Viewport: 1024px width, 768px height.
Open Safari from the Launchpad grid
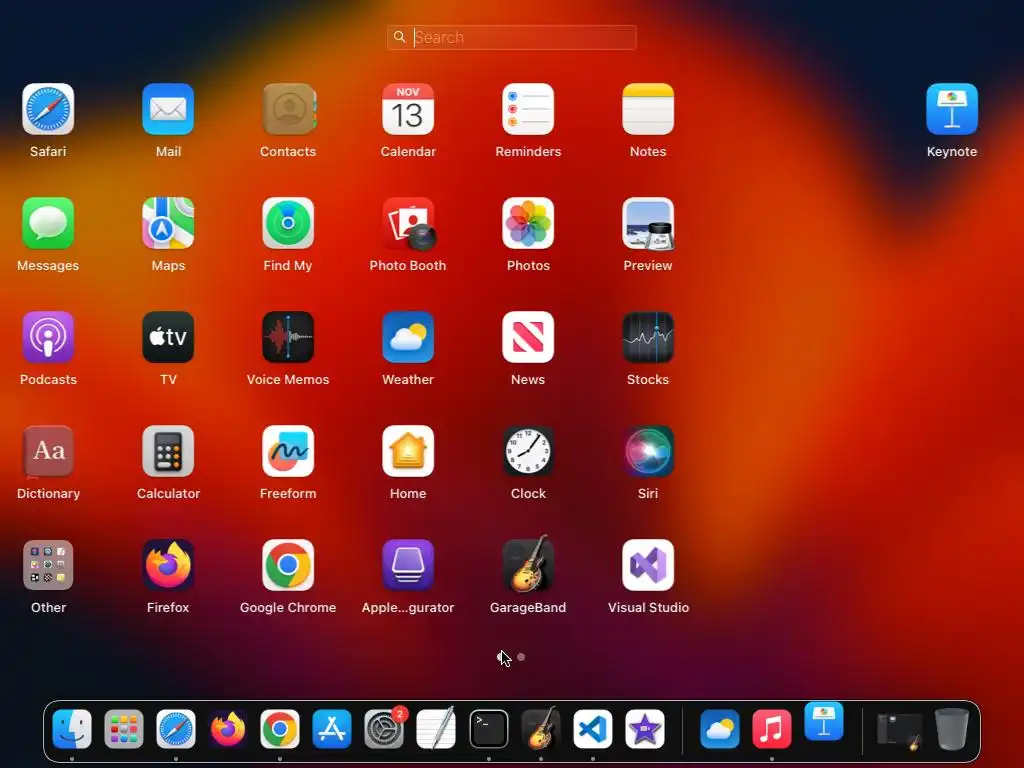pos(48,109)
